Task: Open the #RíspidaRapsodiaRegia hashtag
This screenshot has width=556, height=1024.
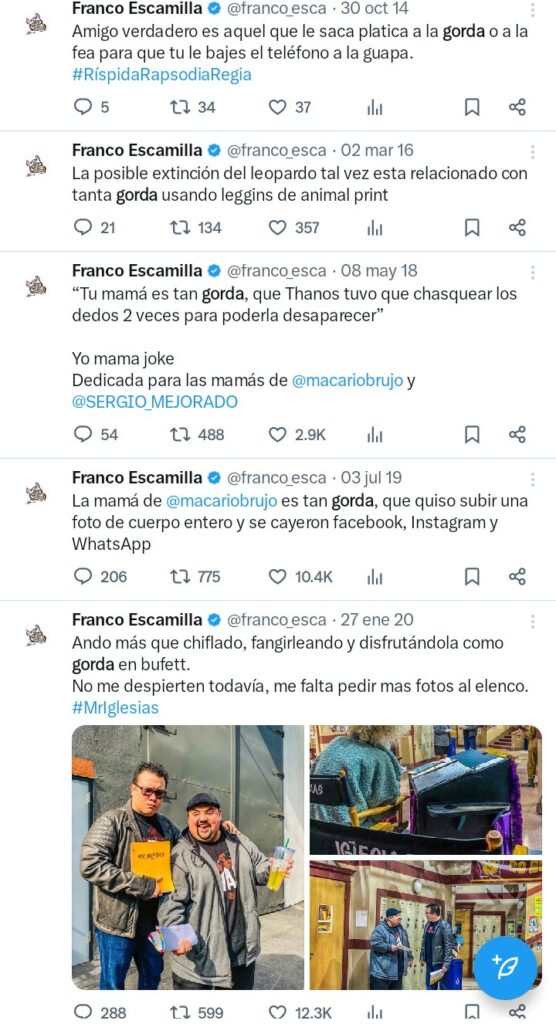Action: pos(161,74)
